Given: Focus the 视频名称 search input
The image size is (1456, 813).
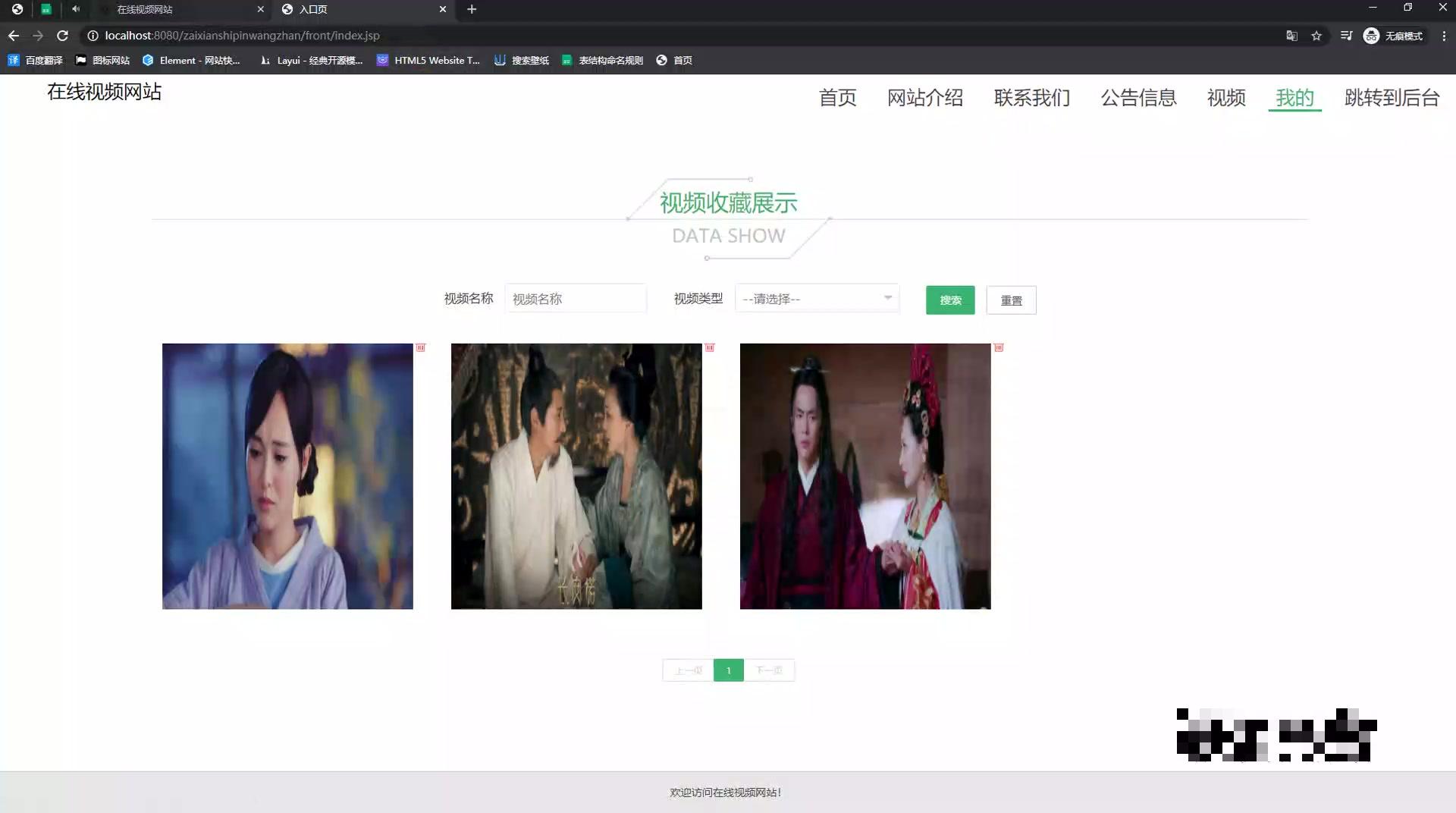Looking at the screenshot, I should click(x=576, y=299).
